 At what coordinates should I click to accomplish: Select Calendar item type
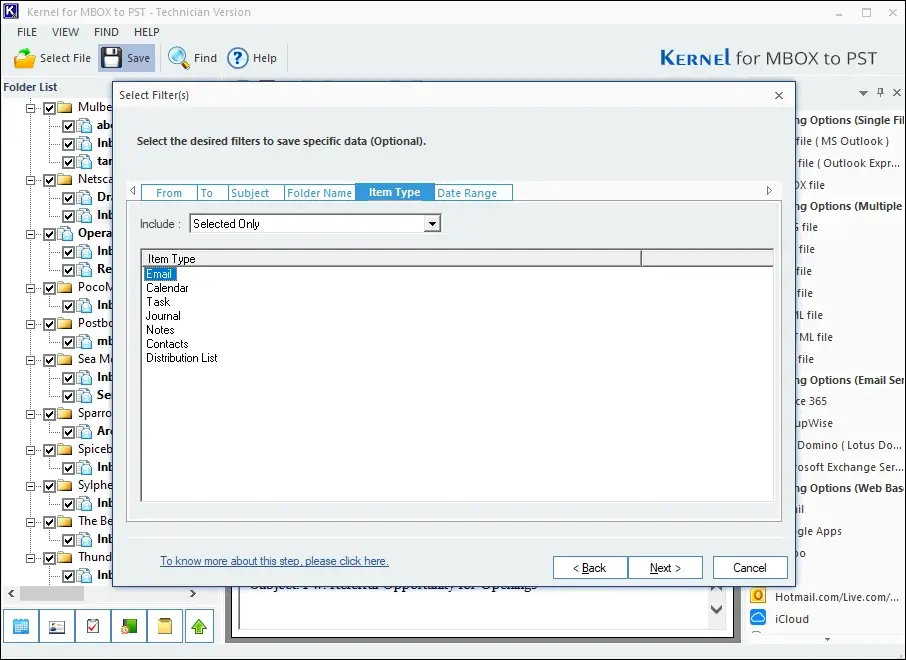pos(167,288)
